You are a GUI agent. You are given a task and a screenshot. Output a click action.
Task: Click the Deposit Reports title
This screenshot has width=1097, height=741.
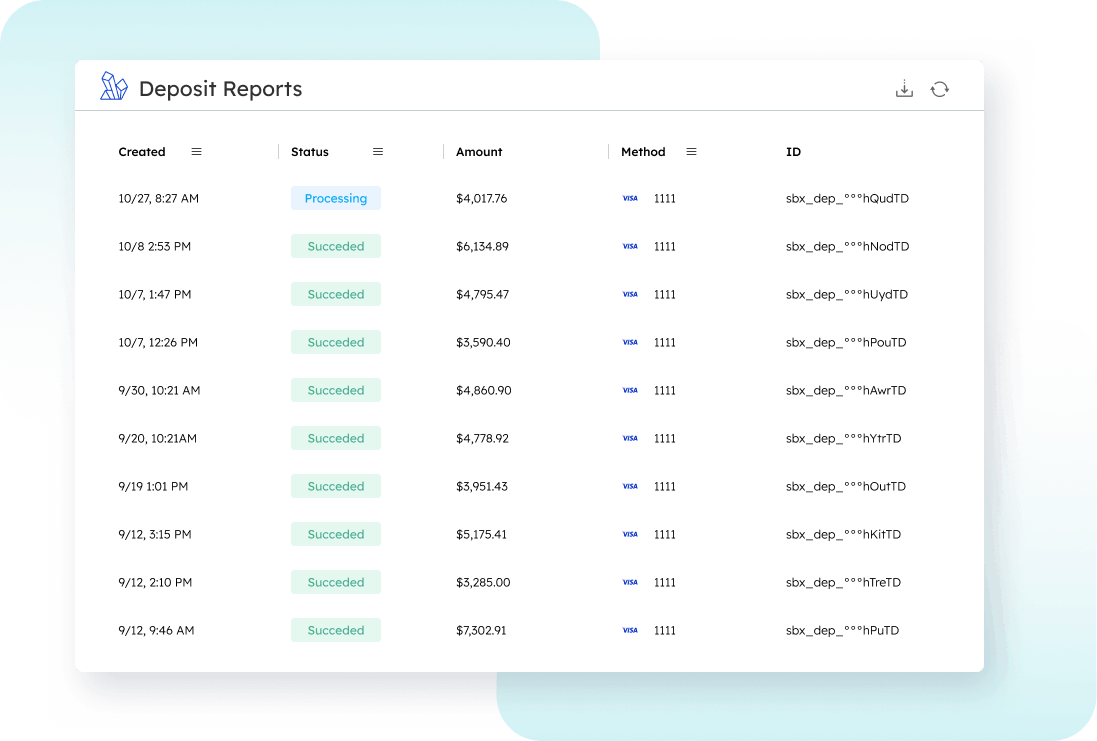(220, 89)
